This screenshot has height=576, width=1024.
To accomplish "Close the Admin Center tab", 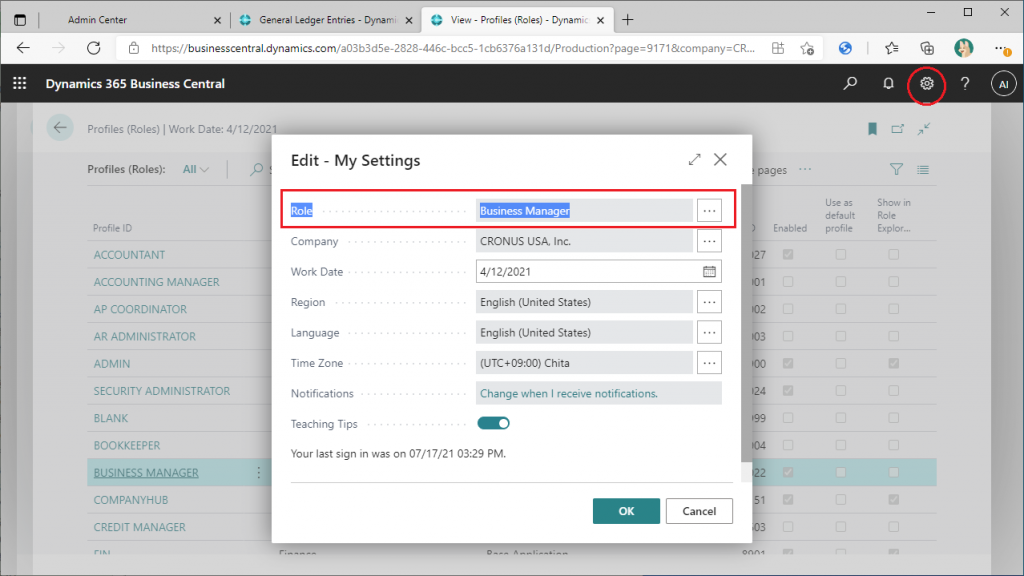I will tap(217, 20).
